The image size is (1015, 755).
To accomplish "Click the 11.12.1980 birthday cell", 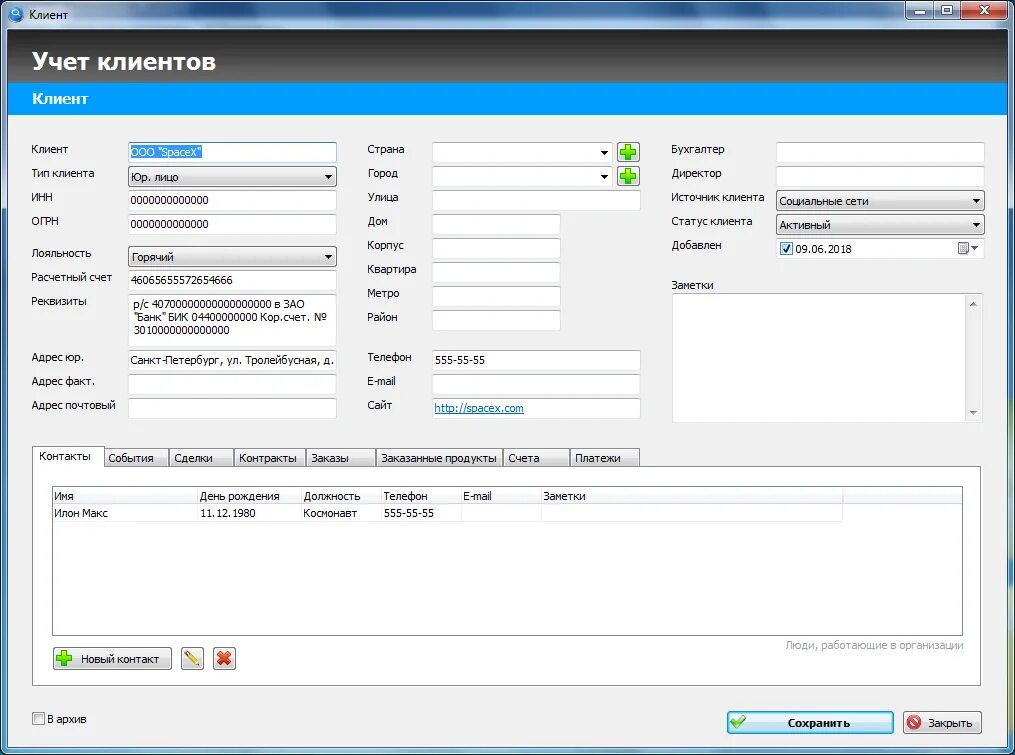I will click(249, 513).
